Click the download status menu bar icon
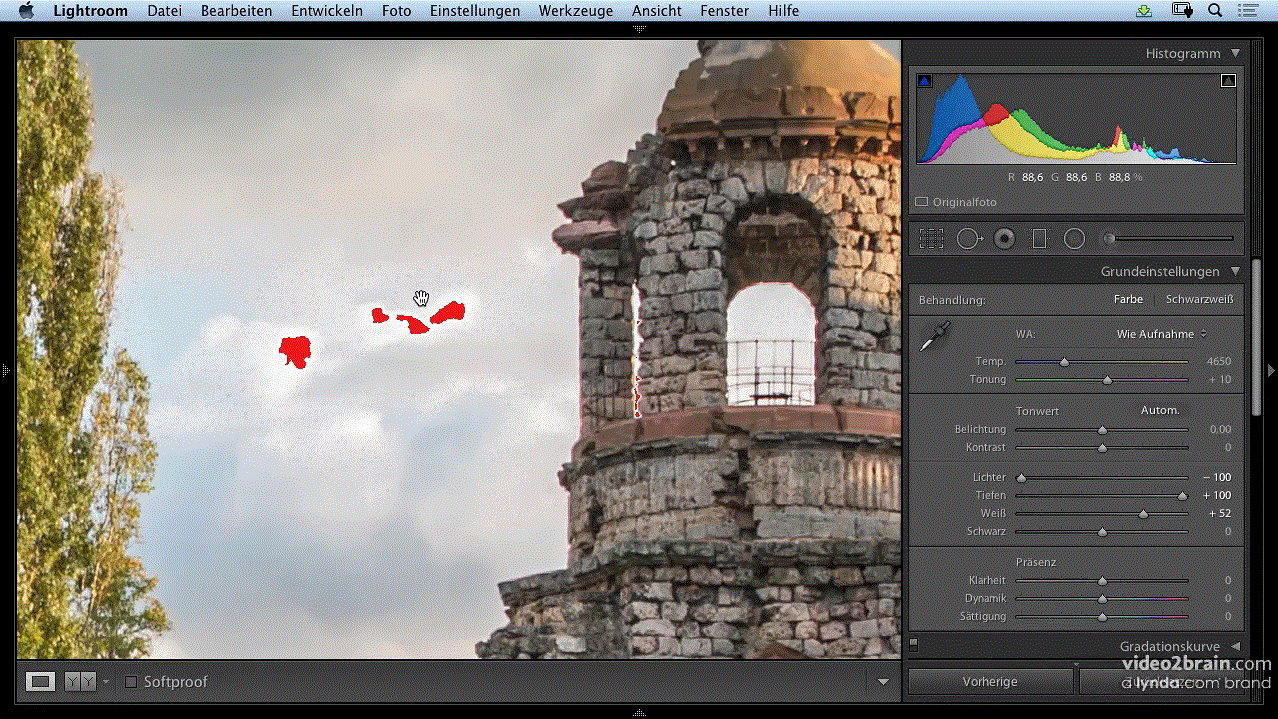Viewport: 1278px width, 719px height. [x=1145, y=11]
